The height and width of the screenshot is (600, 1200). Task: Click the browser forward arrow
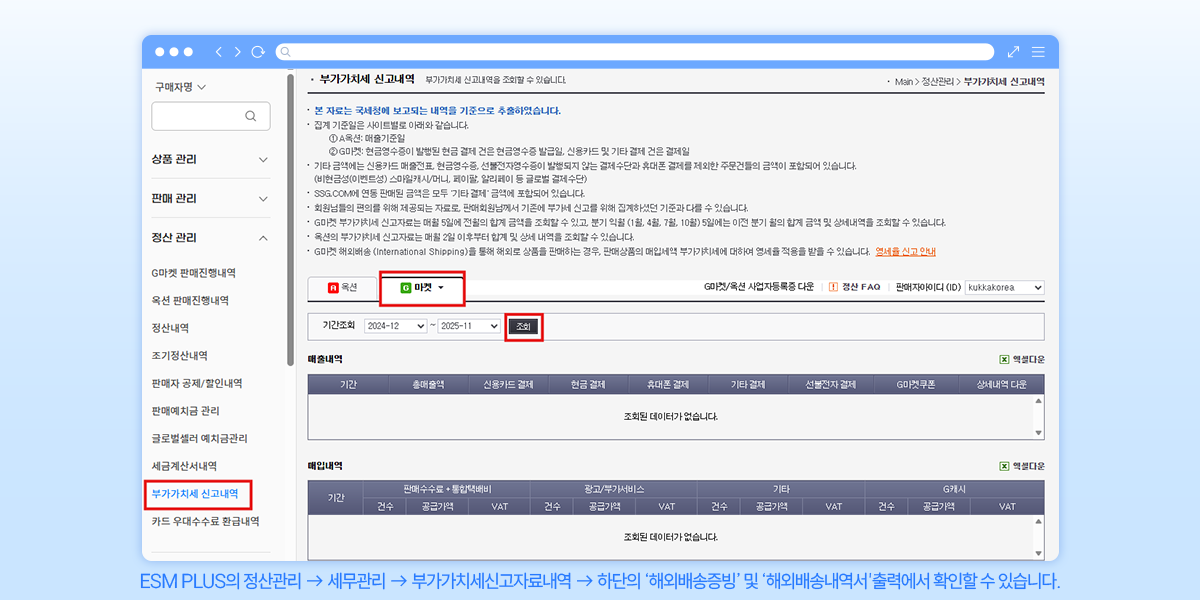click(238, 52)
